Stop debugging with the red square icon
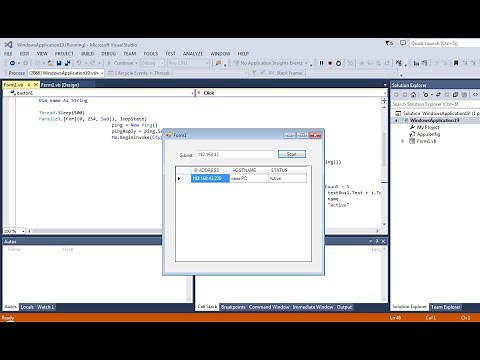 [x=330, y=63]
